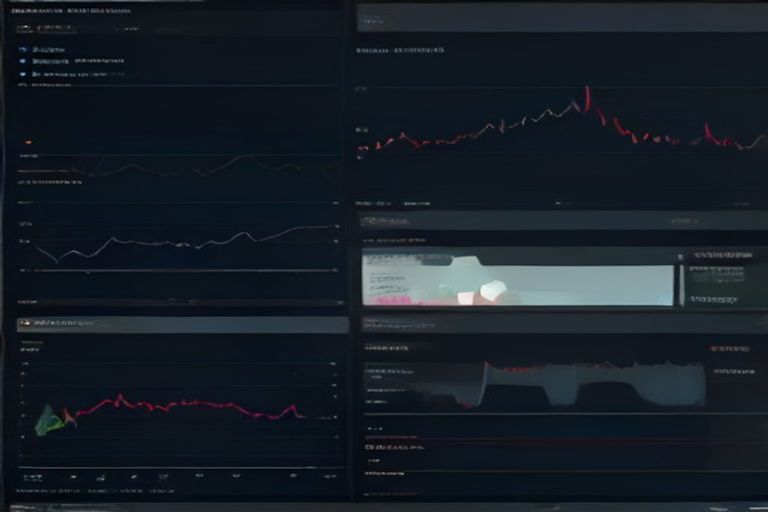
Task: Click the tallest red spike on the top-right chart
Action: [x=587, y=98]
